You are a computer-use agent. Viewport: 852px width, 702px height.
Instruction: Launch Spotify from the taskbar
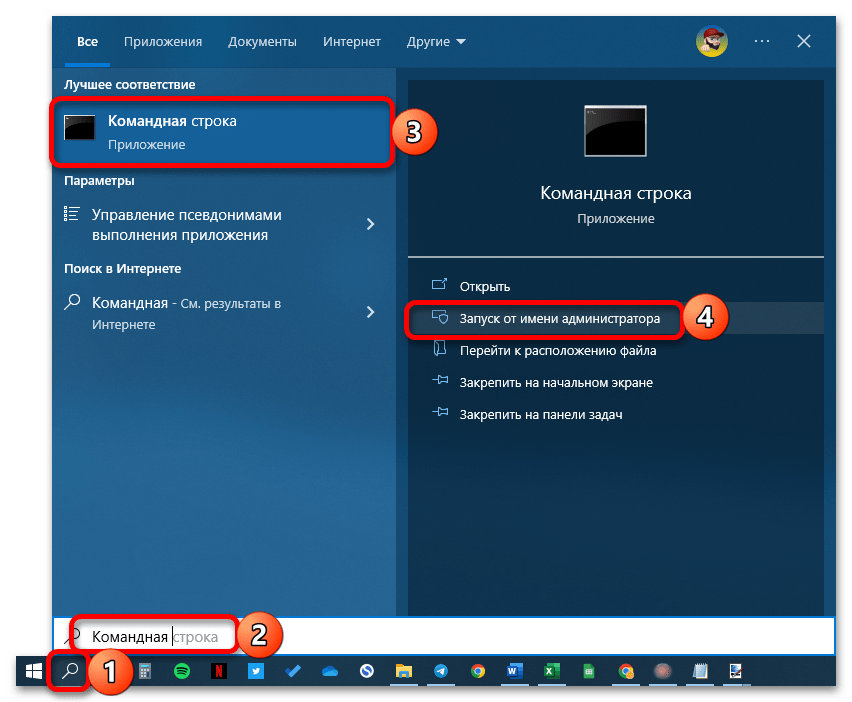pyautogui.click(x=182, y=671)
